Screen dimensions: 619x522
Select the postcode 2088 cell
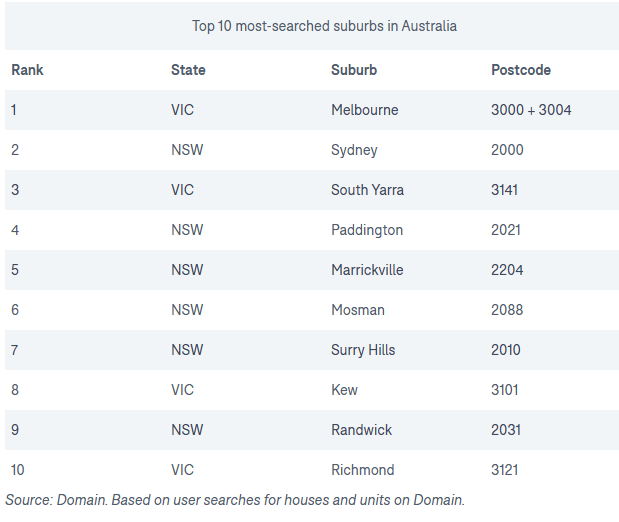point(507,310)
